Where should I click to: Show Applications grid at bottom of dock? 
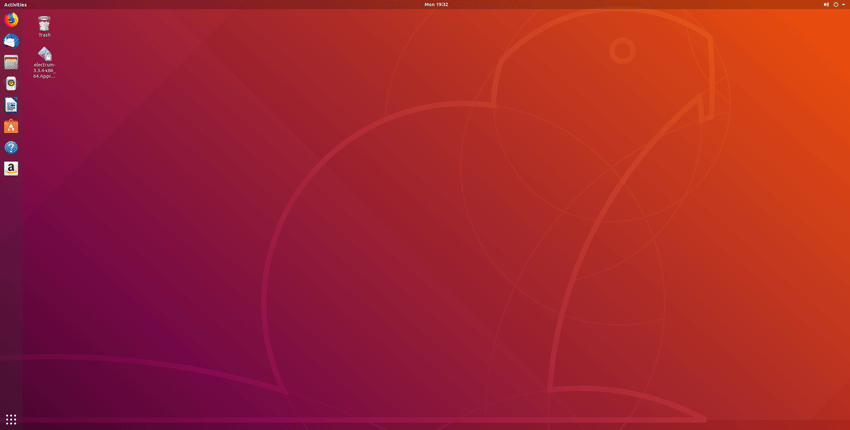tap(11, 419)
